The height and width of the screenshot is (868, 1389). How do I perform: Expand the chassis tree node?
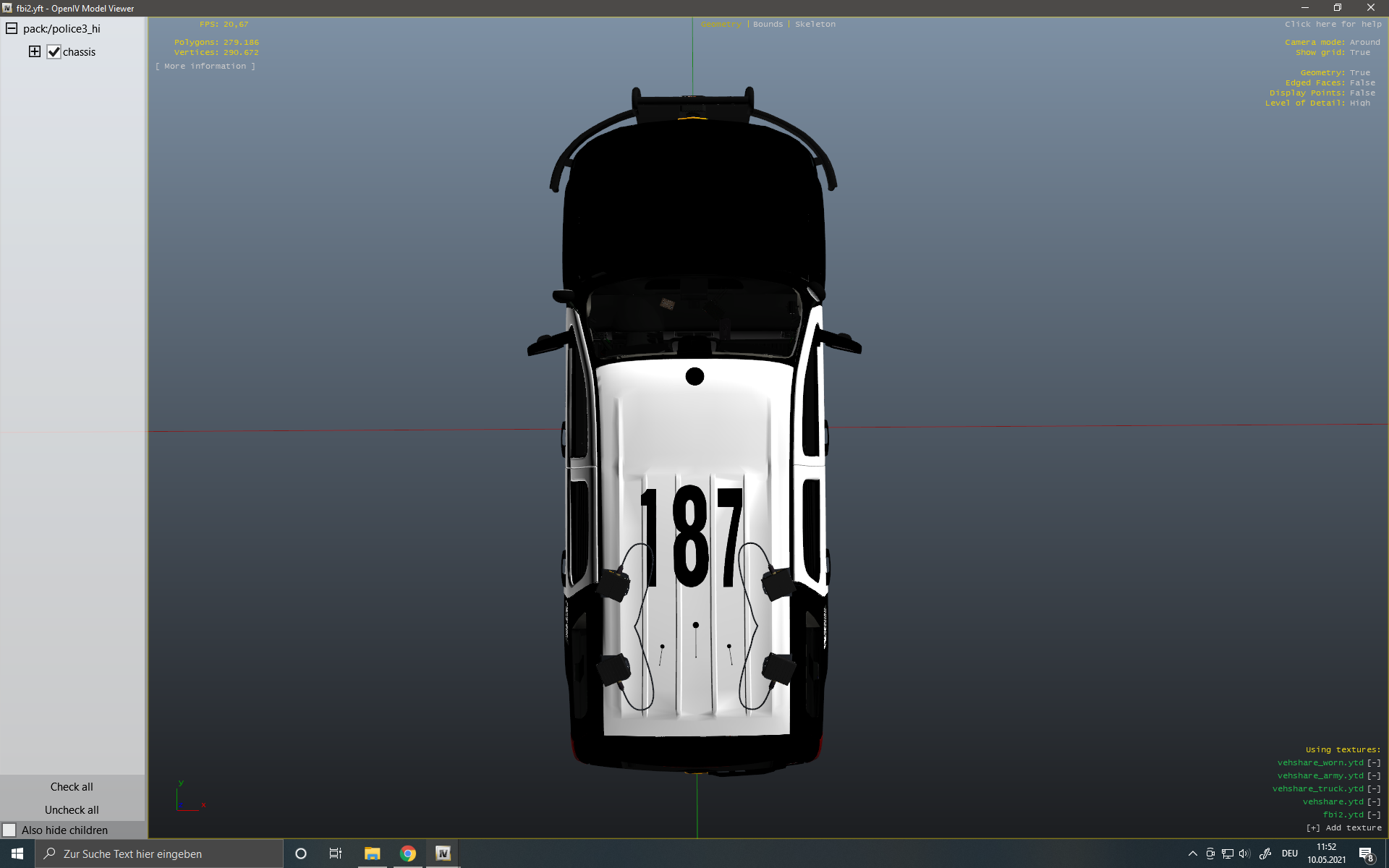34,51
